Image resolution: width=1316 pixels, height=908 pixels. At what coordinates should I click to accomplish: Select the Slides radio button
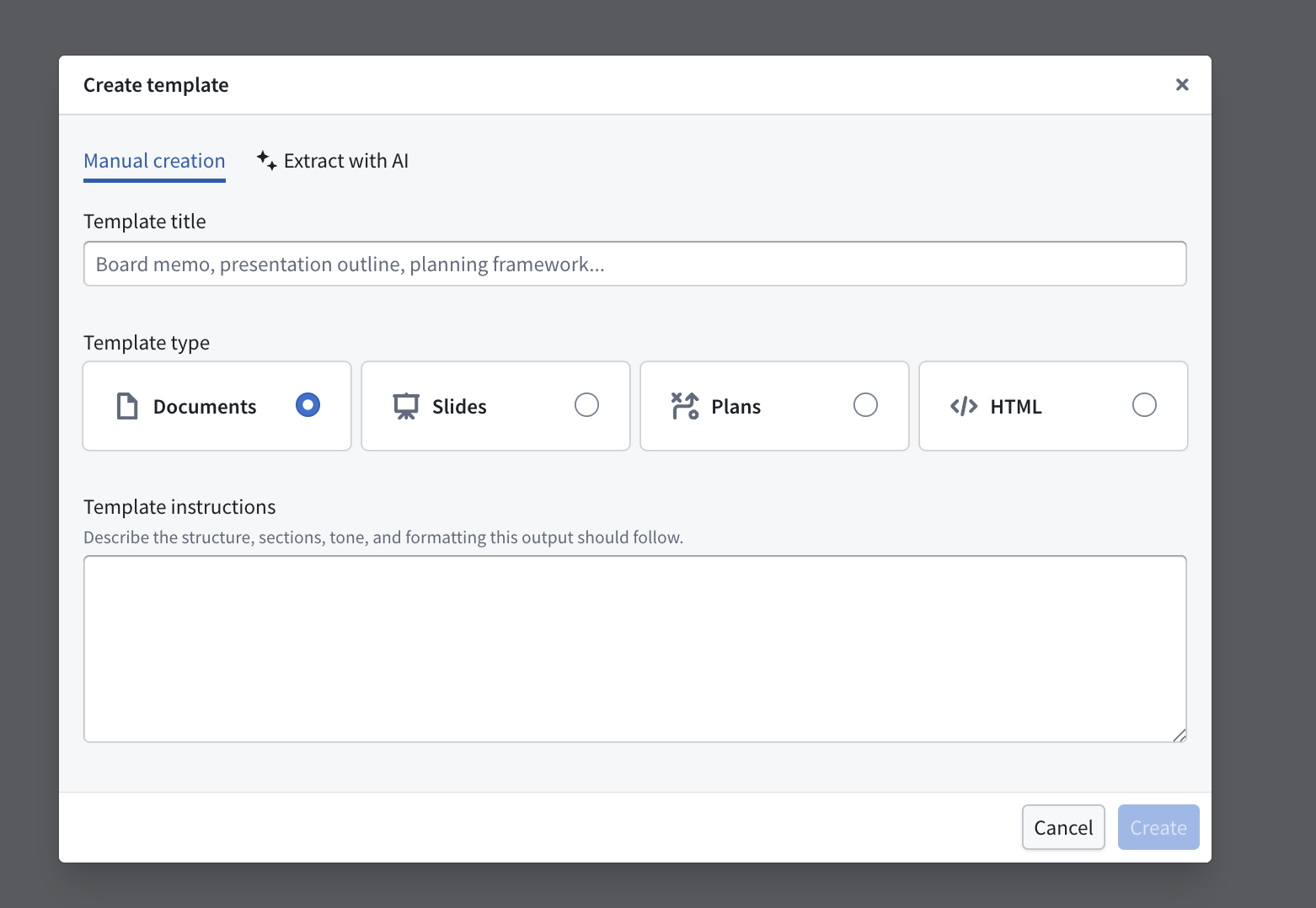tap(586, 405)
